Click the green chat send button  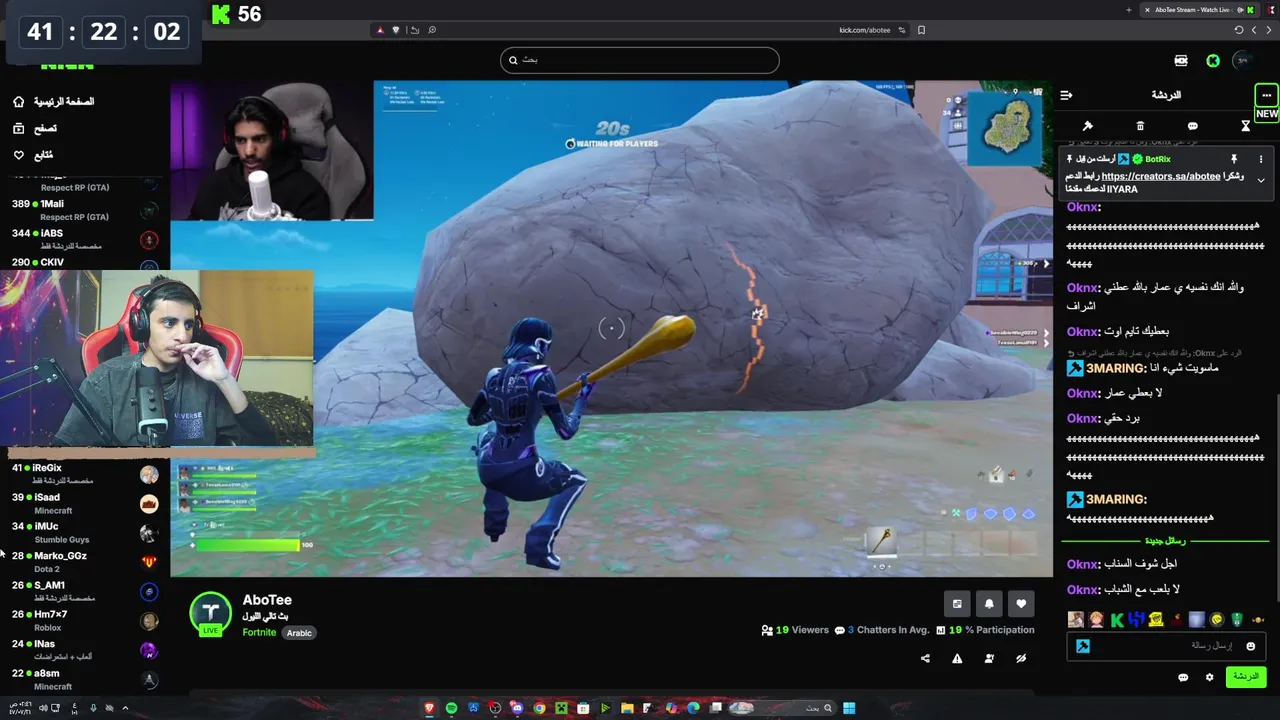tap(1246, 677)
